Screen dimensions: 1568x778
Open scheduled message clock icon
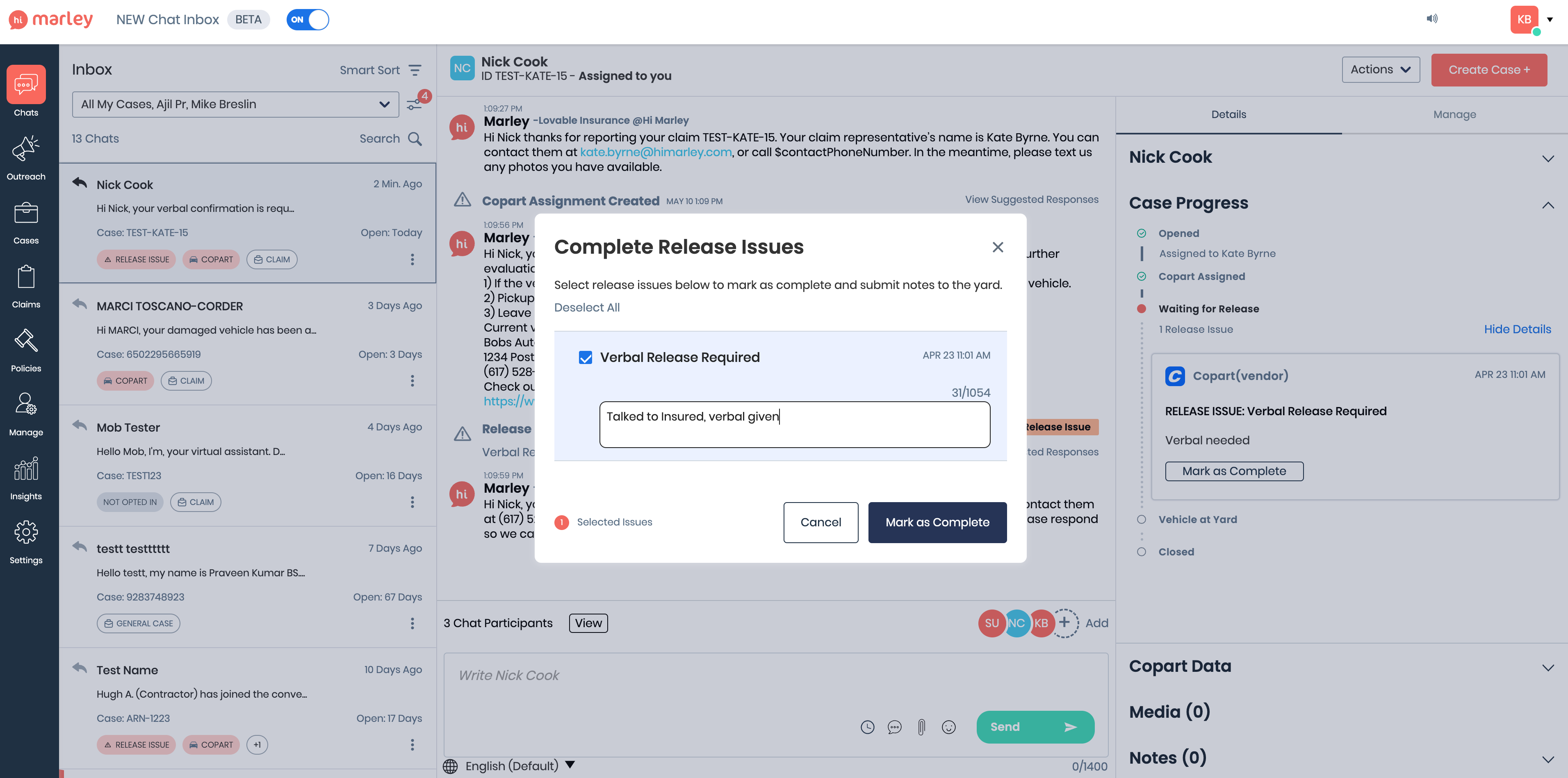tap(867, 726)
